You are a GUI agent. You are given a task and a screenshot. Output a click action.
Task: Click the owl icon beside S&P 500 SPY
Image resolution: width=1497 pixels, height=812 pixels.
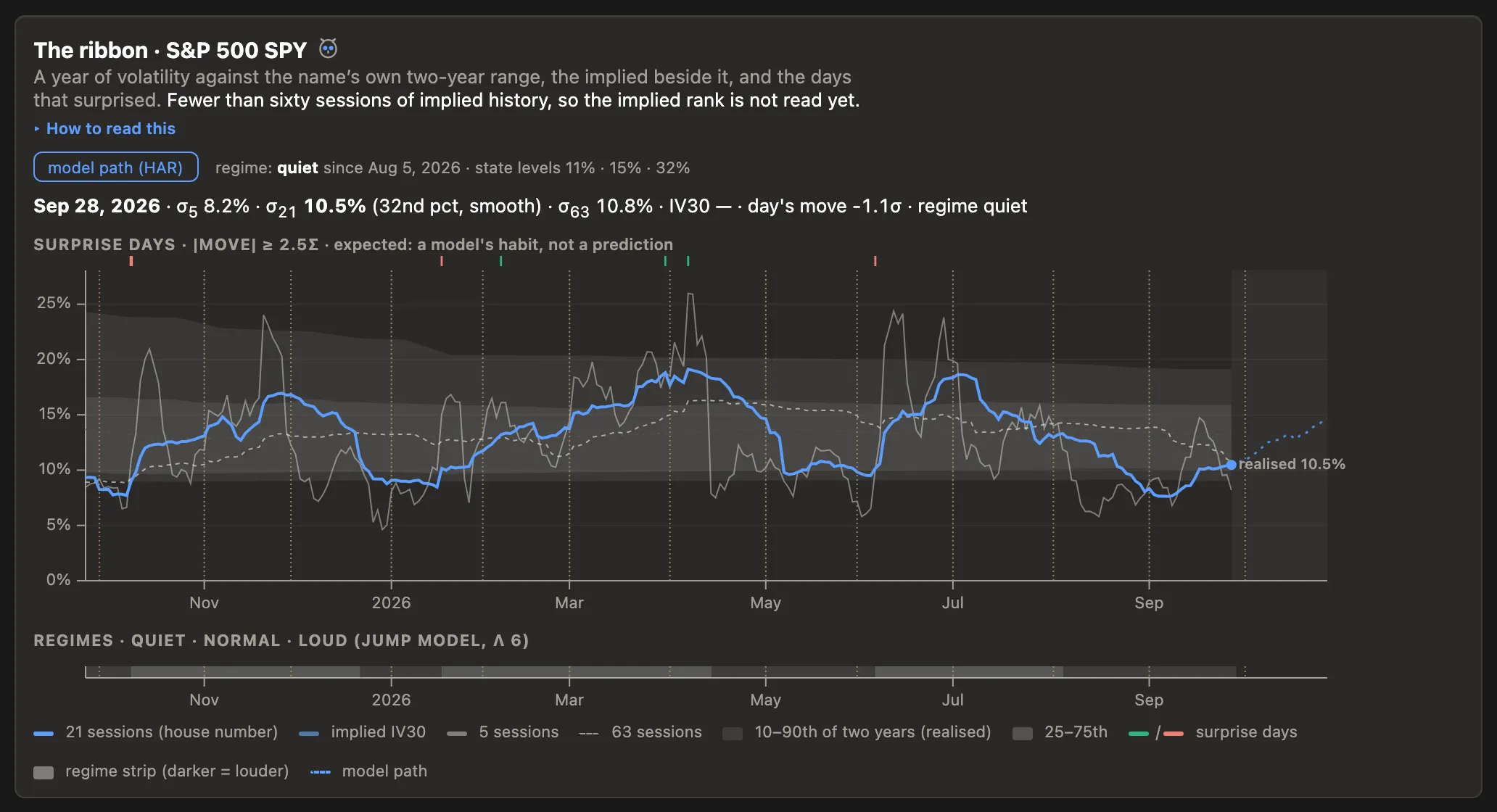pos(329,49)
